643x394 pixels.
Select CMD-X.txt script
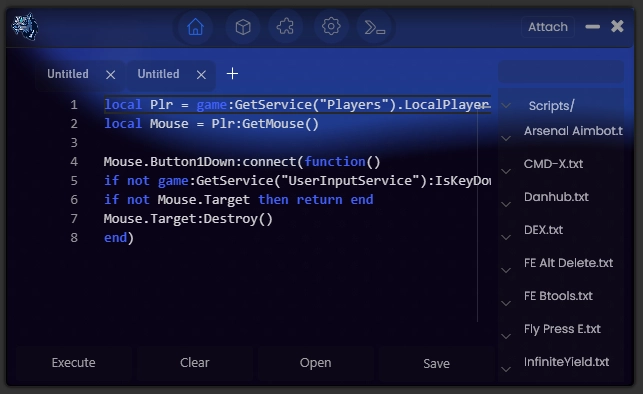[x=553, y=164]
